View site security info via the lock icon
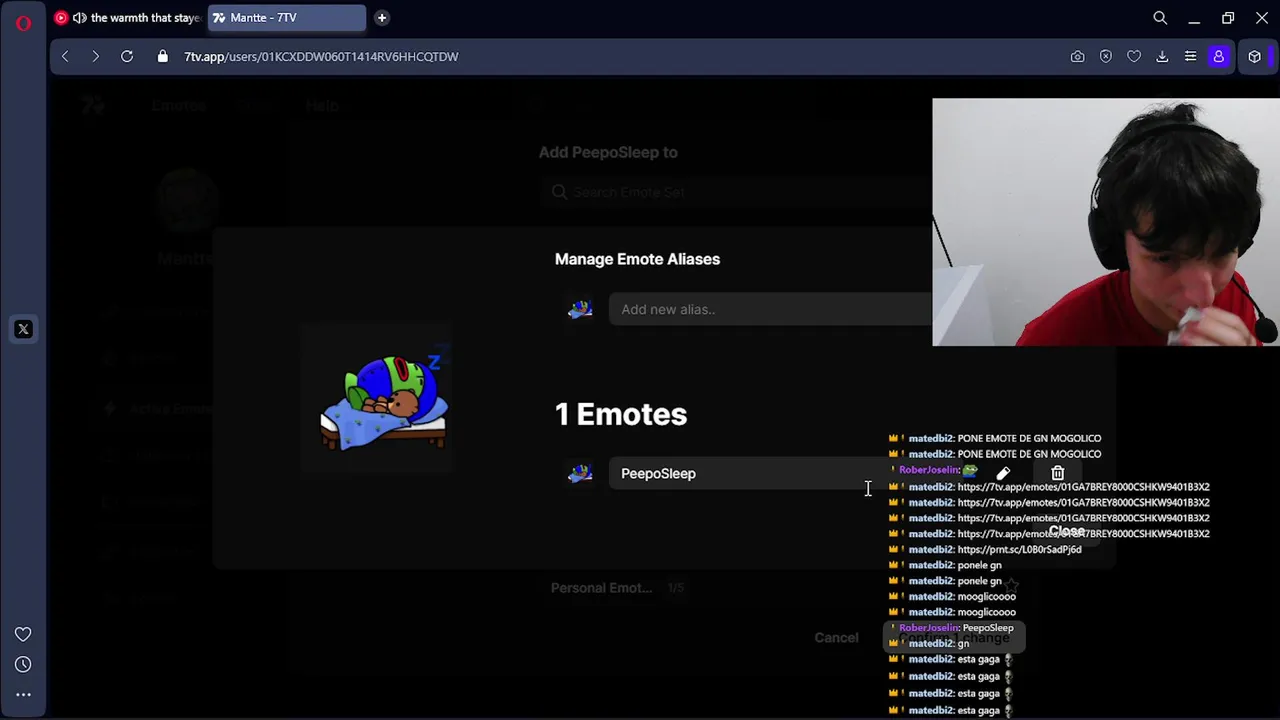 tap(162, 57)
